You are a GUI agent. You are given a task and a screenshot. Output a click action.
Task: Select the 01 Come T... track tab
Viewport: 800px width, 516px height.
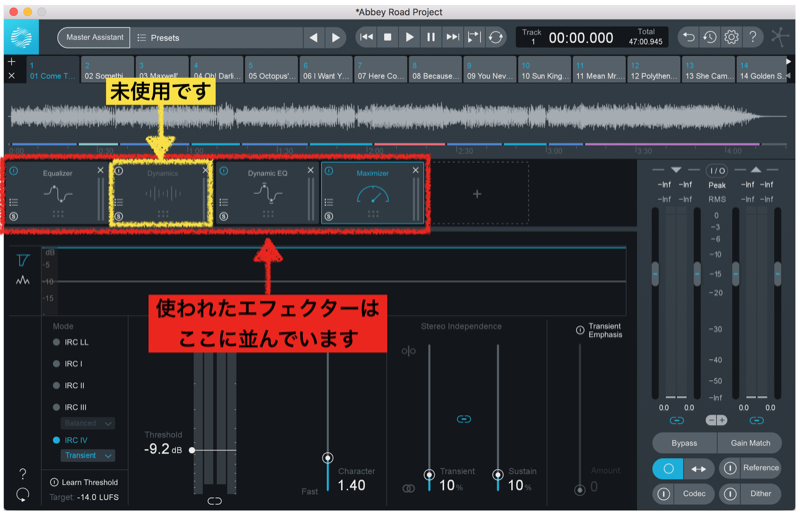[x=53, y=70]
